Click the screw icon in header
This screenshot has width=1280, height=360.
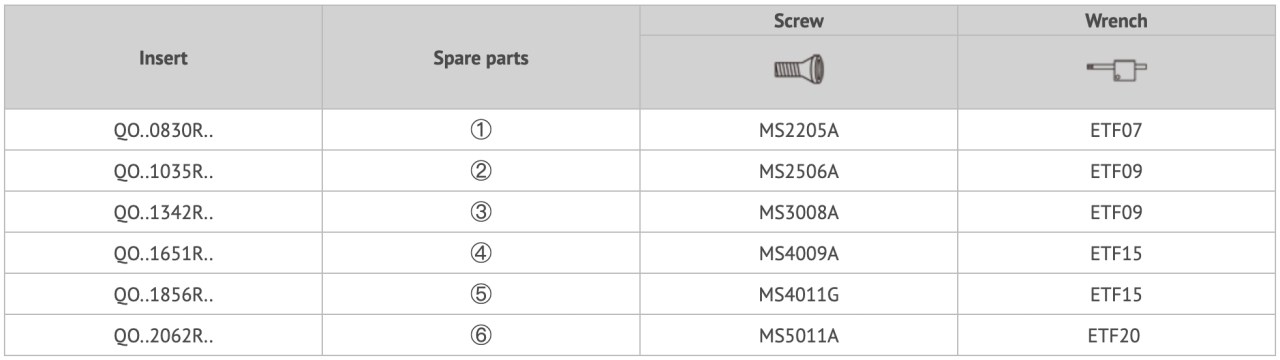(799, 71)
